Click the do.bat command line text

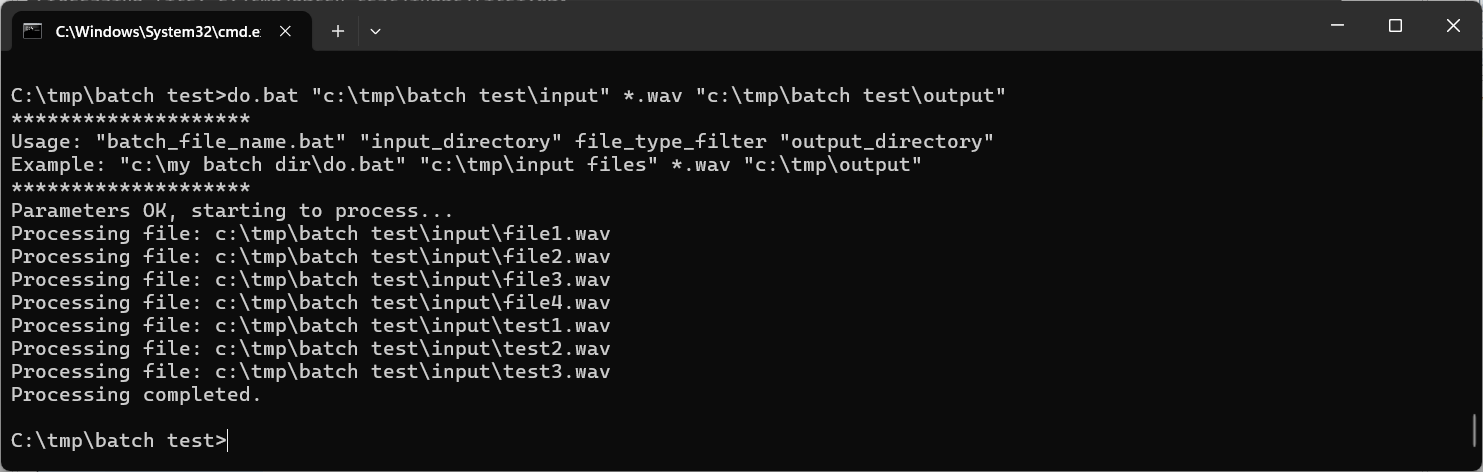click(508, 96)
